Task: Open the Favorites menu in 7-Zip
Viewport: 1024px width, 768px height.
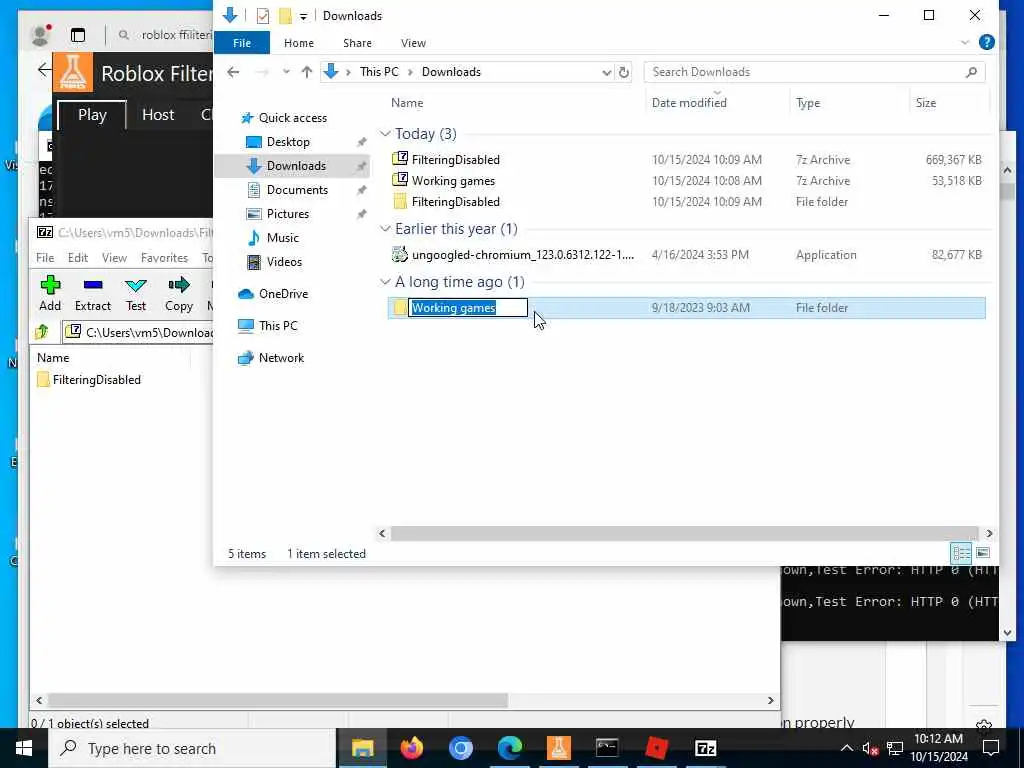Action: tap(164, 257)
